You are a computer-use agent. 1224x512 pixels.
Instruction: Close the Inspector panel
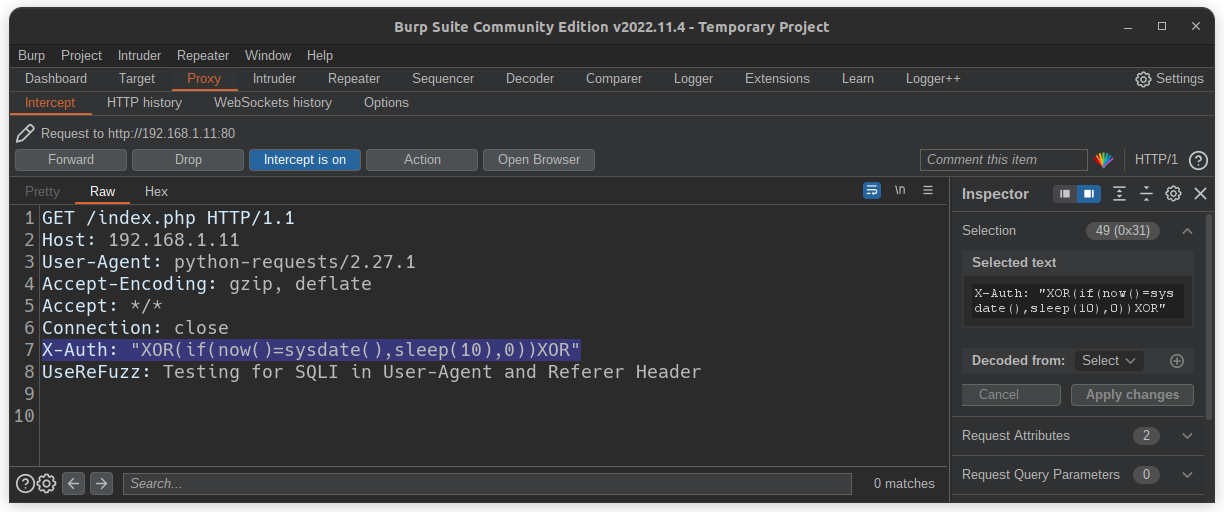(x=1201, y=194)
